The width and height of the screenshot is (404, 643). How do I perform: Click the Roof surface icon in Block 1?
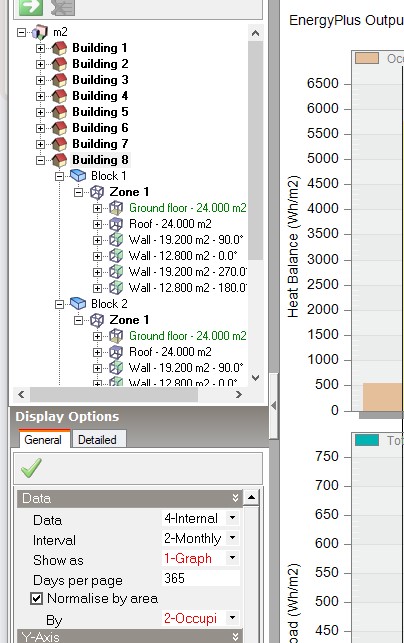click(116, 224)
